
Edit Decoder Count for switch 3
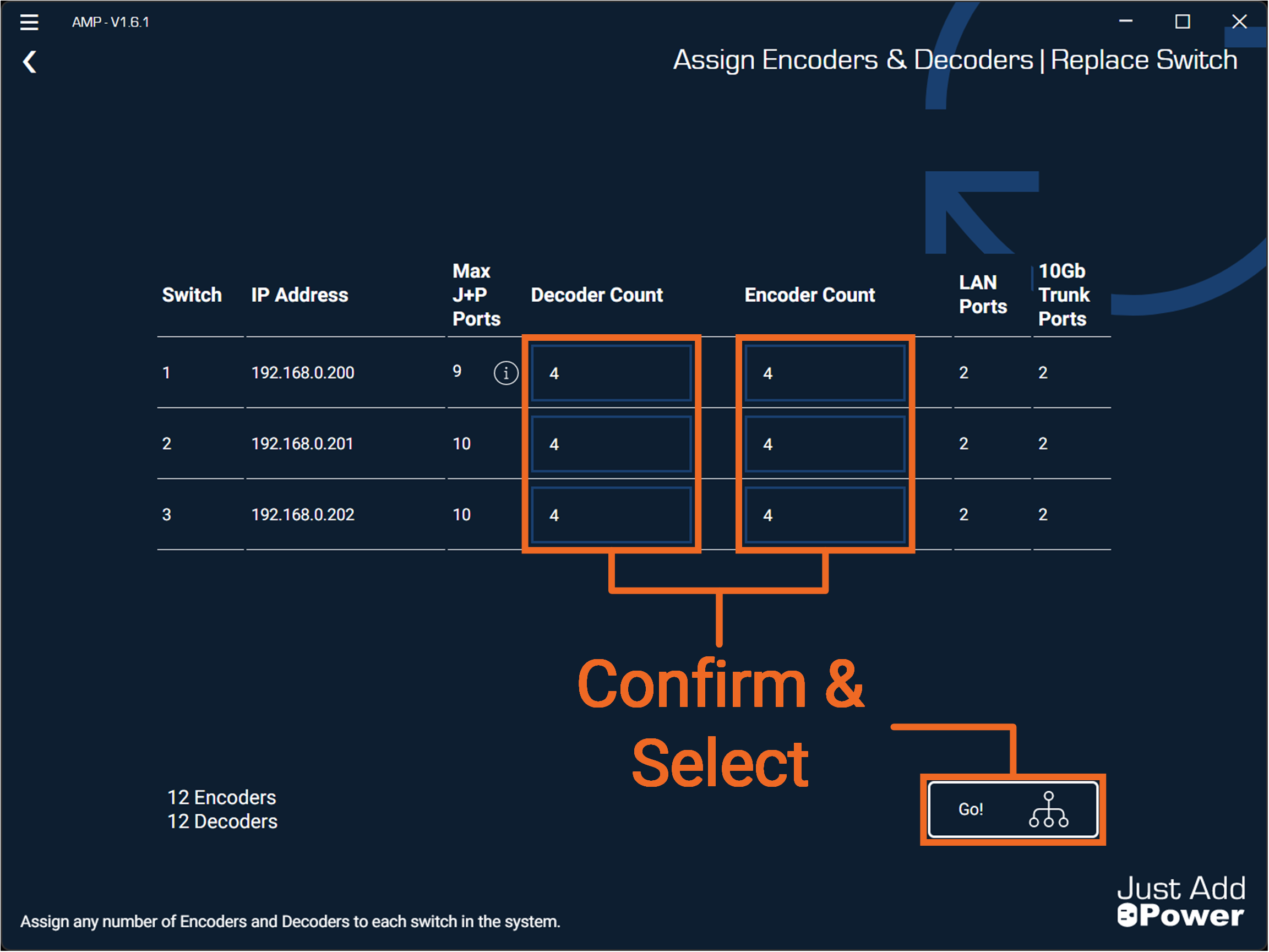[x=611, y=515]
